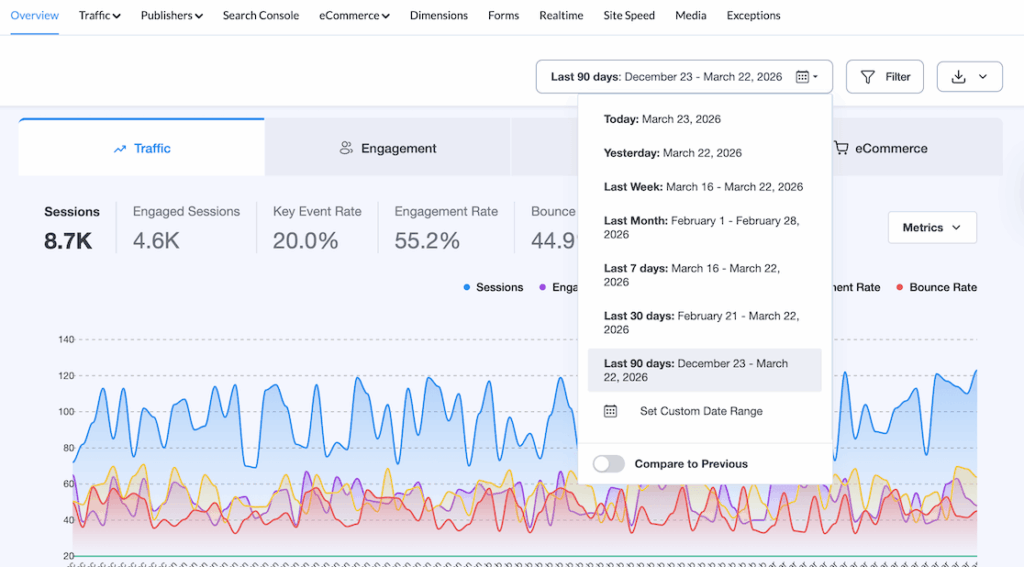This screenshot has width=1024, height=567.
Task: Select Last 30 days date range option
Action: click(701, 322)
